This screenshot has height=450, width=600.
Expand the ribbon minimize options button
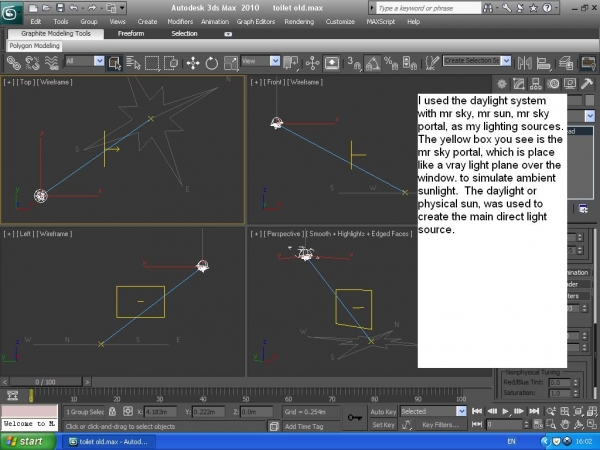228,34
